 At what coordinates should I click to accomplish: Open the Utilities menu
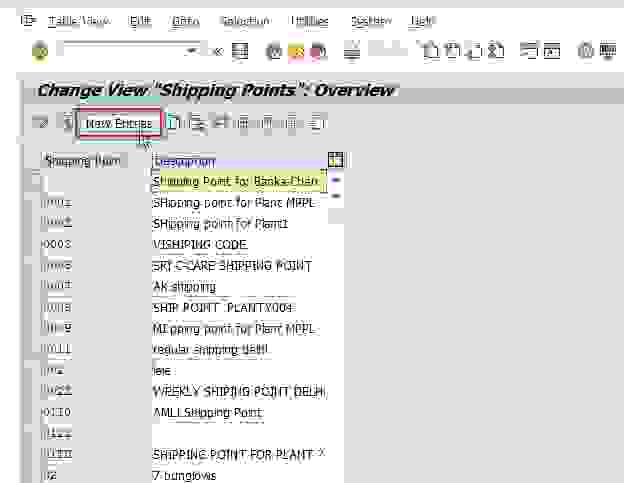tap(309, 21)
